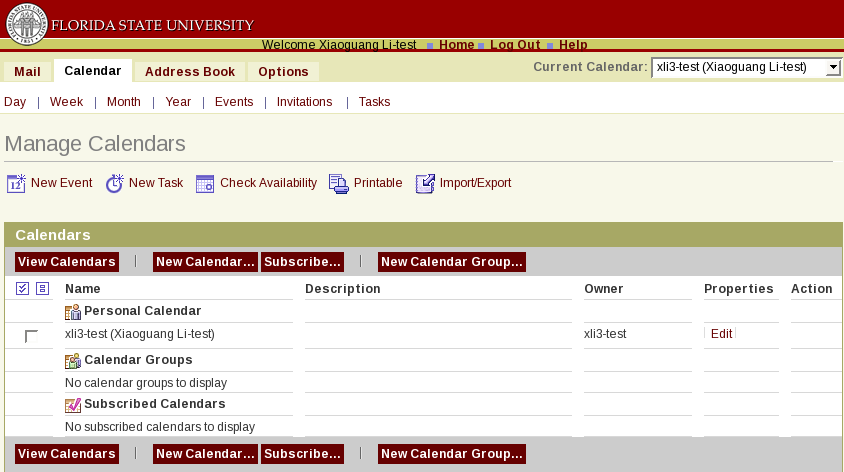
Task: Open the Address Book tab
Action: (190, 72)
